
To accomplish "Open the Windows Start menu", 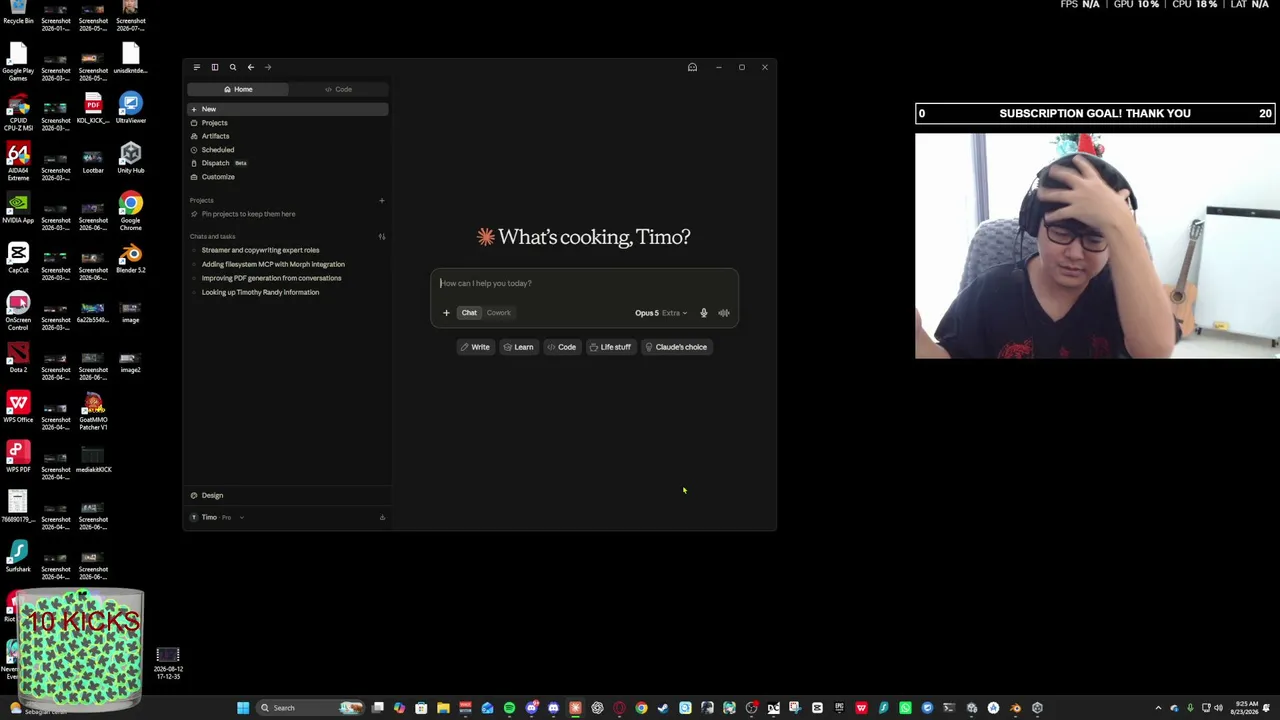I will tap(243, 708).
